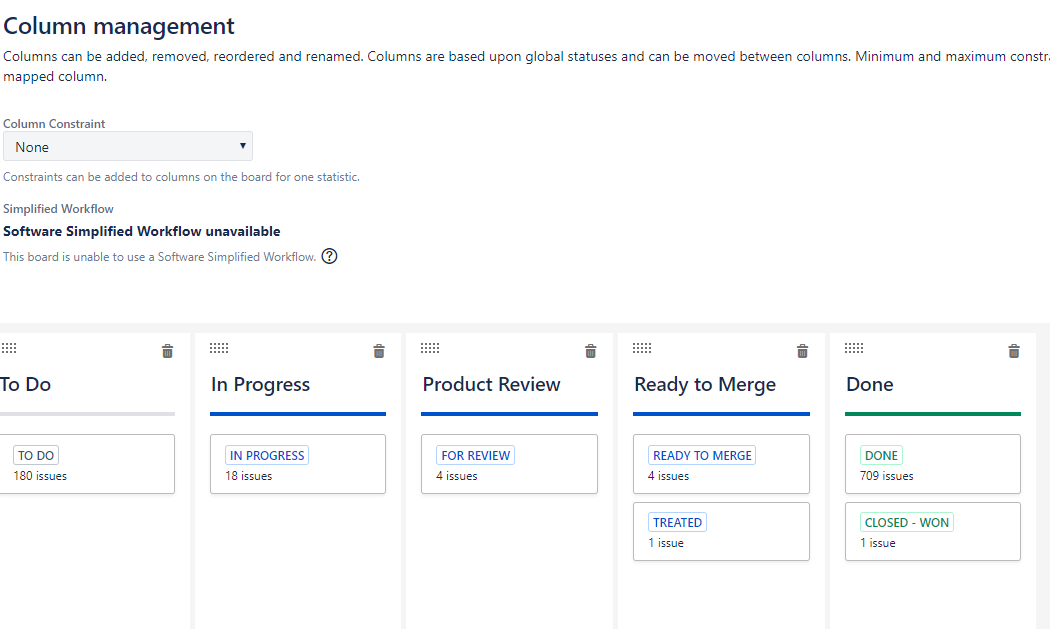Click the Ready to Merge column title
This screenshot has width=1050, height=629.
[x=705, y=385]
